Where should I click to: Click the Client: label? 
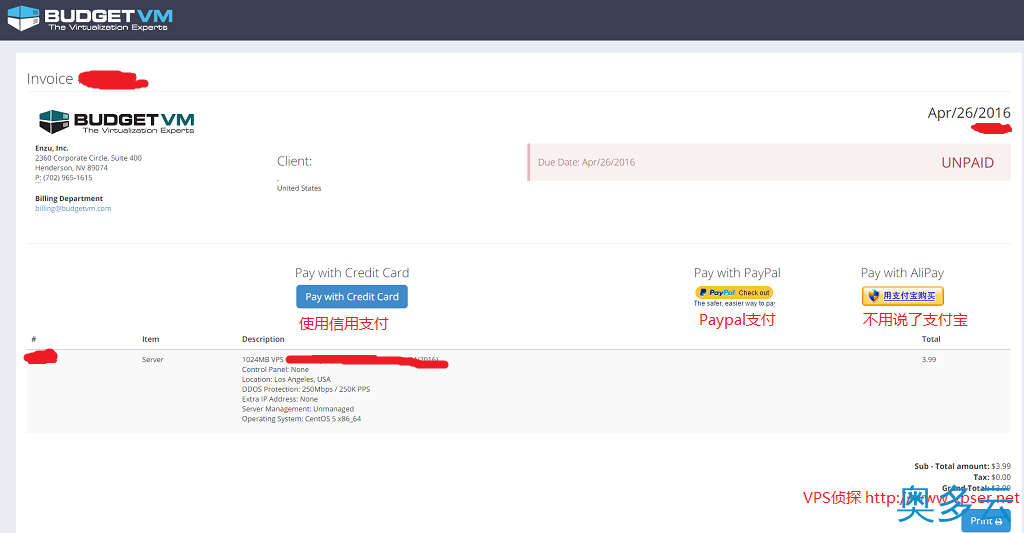[x=295, y=161]
